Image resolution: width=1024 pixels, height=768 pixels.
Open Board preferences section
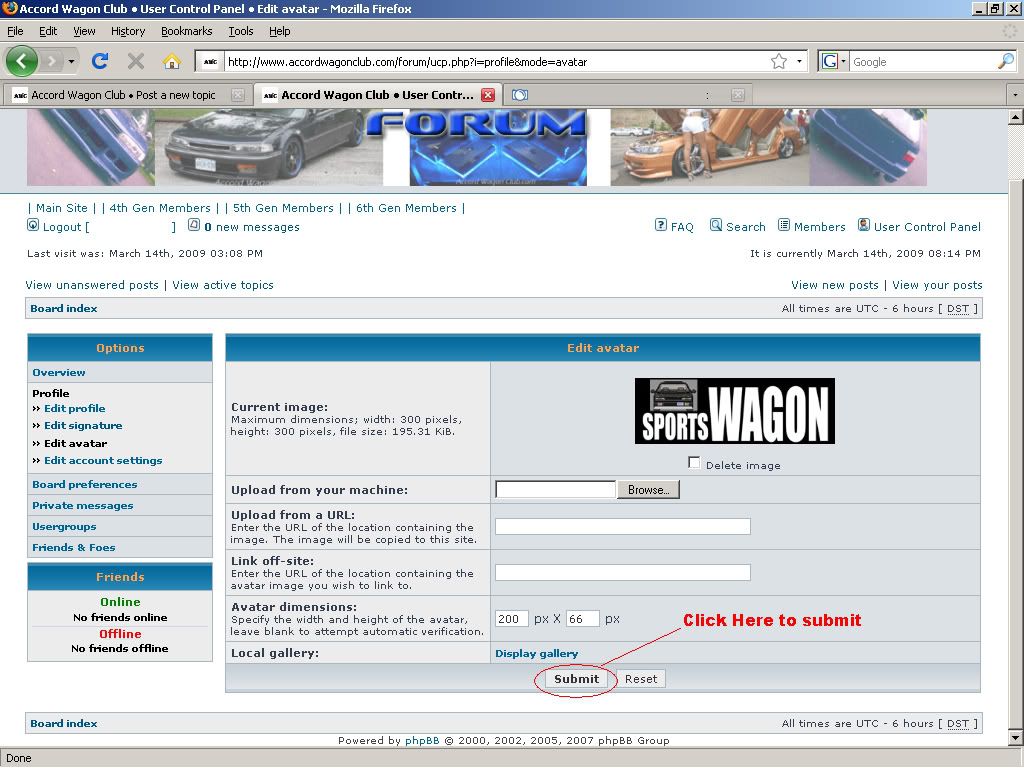pos(85,485)
